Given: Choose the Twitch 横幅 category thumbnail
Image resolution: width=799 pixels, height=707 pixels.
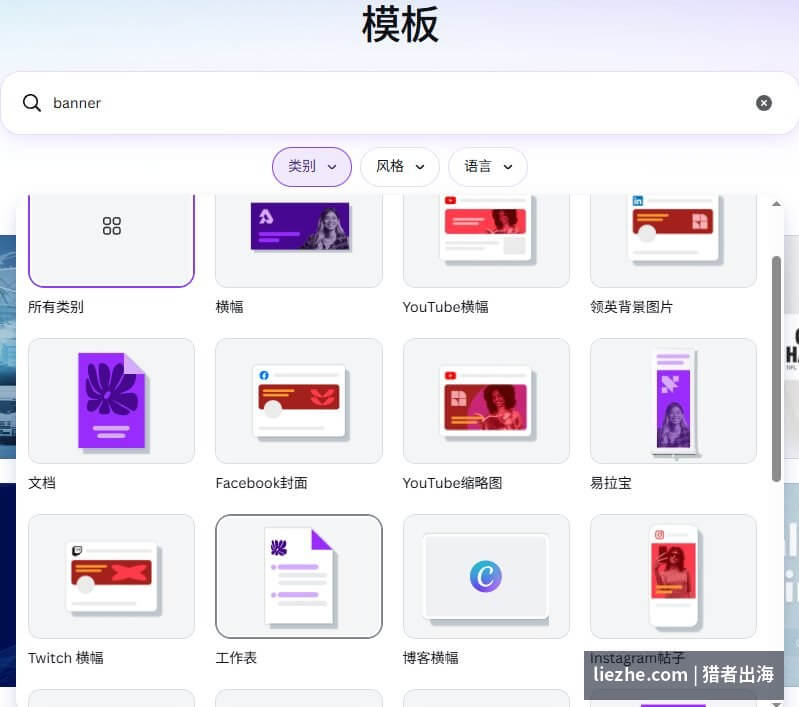Looking at the screenshot, I should click(x=112, y=577).
